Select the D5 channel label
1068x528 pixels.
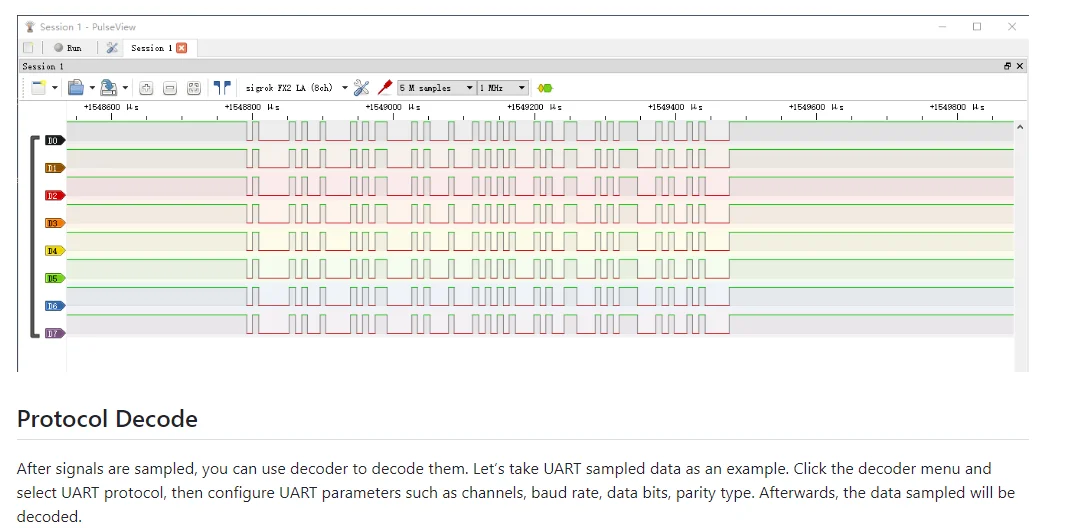click(x=54, y=278)
